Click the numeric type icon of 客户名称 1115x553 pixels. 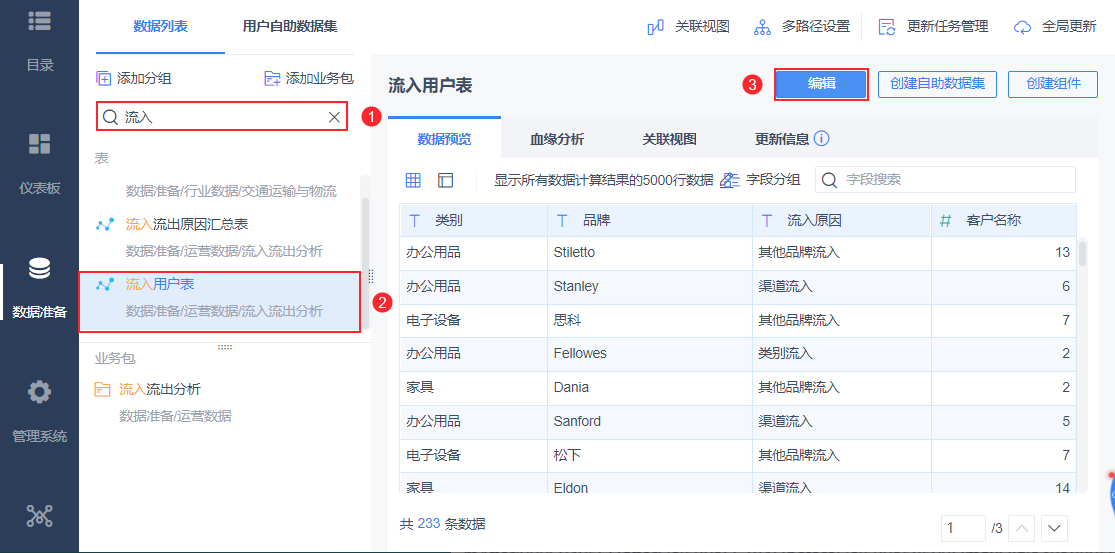point(946,220)
